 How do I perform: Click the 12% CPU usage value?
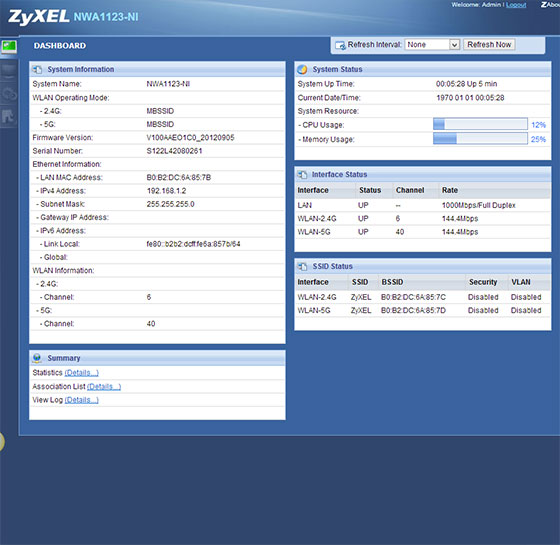(538, 125)
